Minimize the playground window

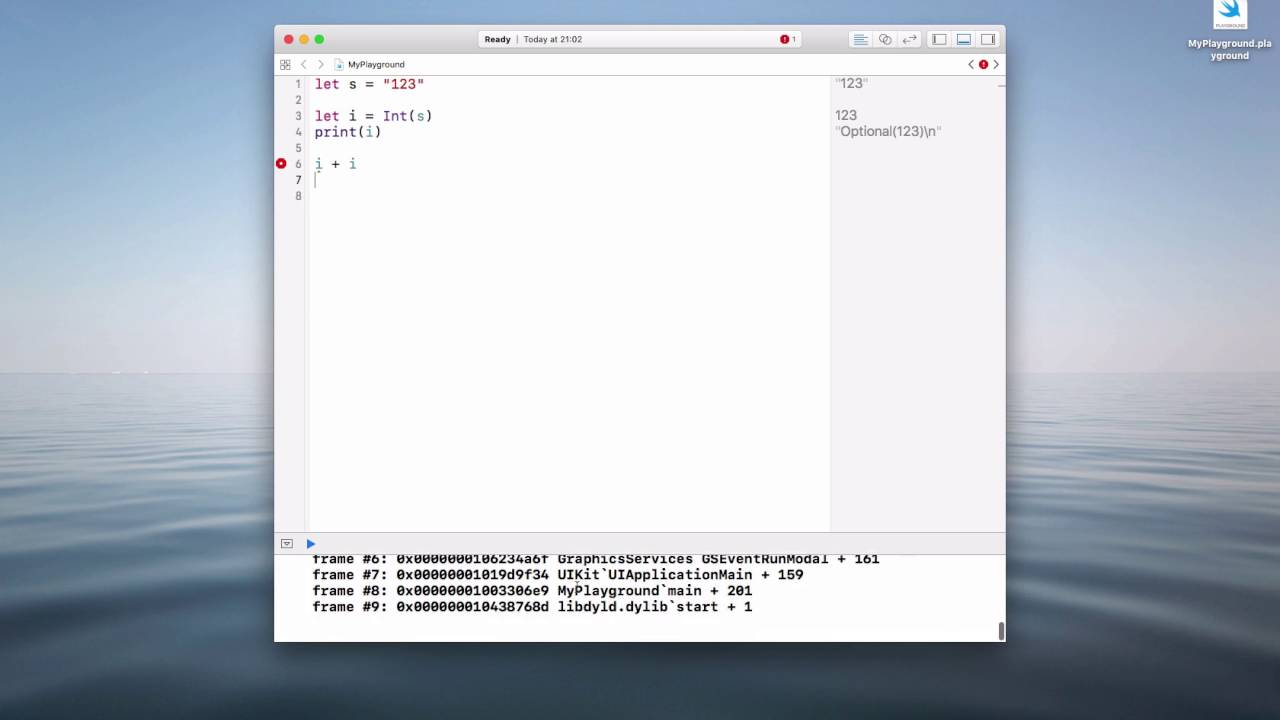[304, 39]
